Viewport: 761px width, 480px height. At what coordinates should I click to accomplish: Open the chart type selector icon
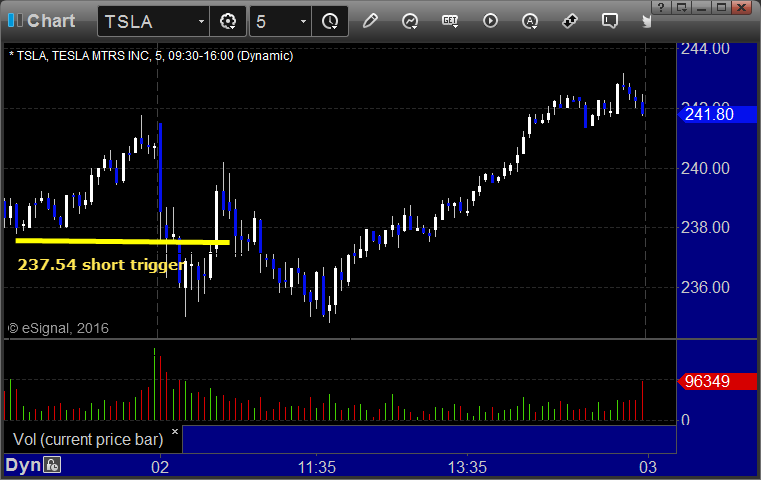410,21
